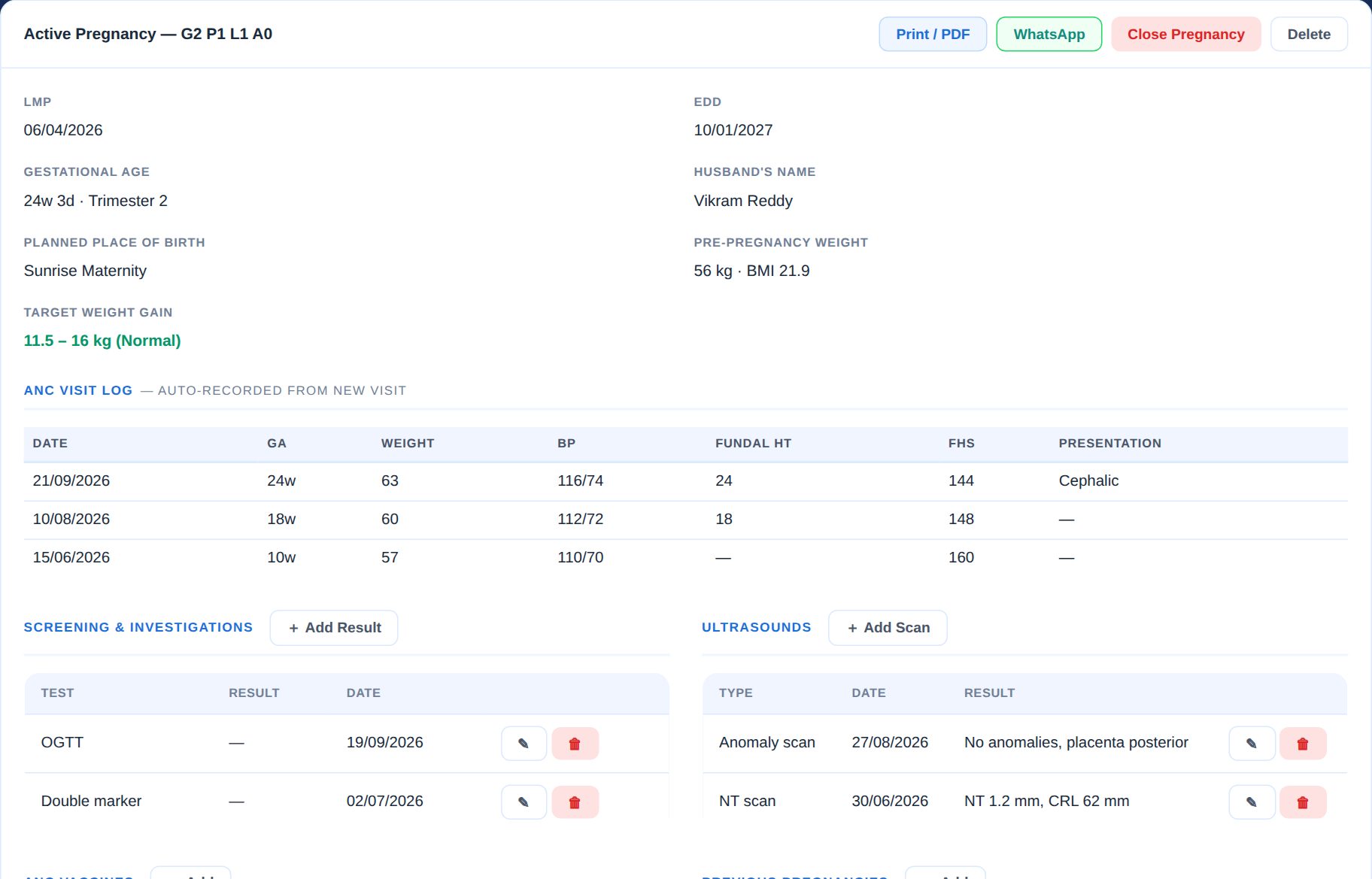Delete the Double marker result
Image resolution: width=1372 pixels, height=879 pixels.
(575, 802)
